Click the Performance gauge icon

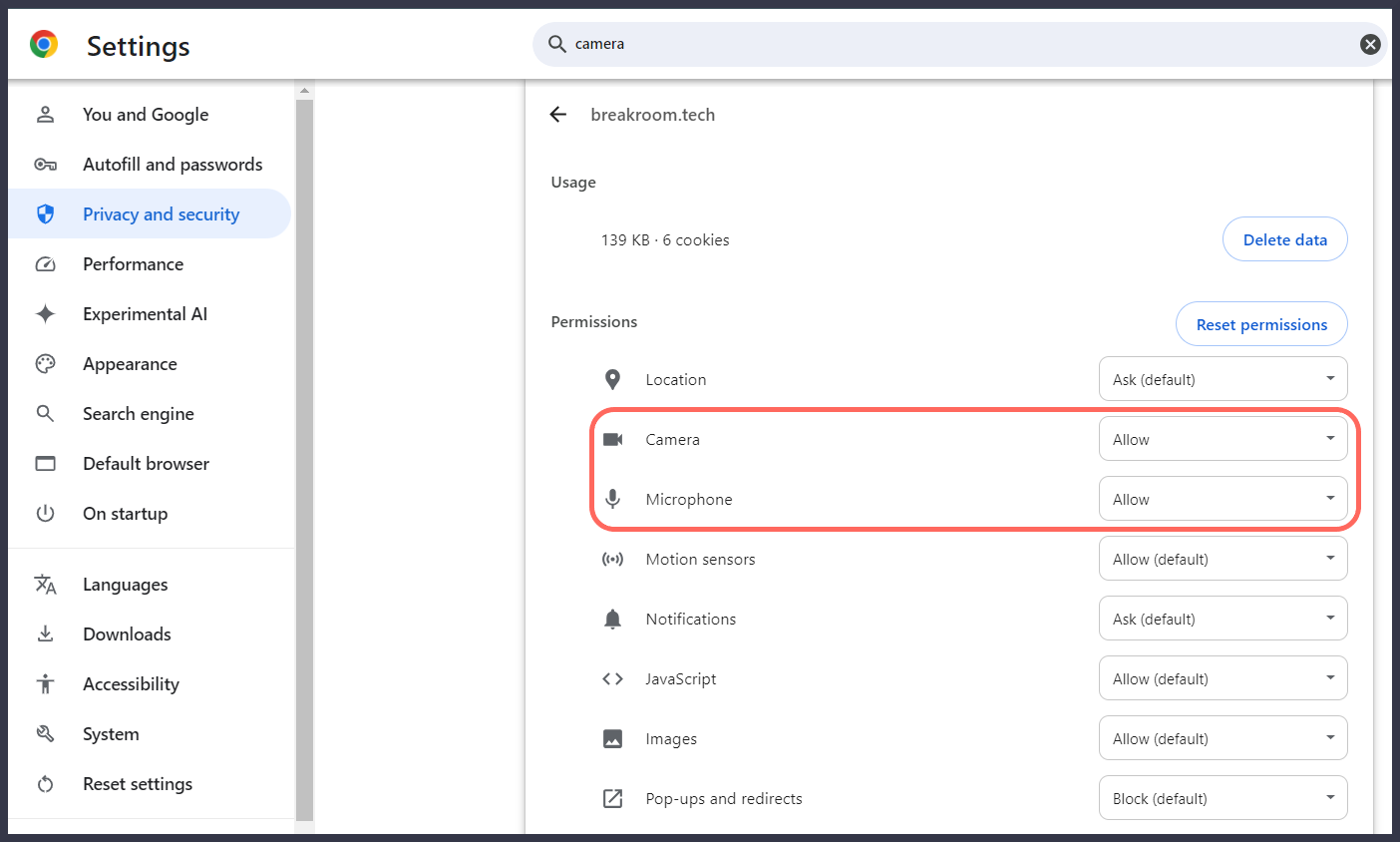click(x=45, y=263)
